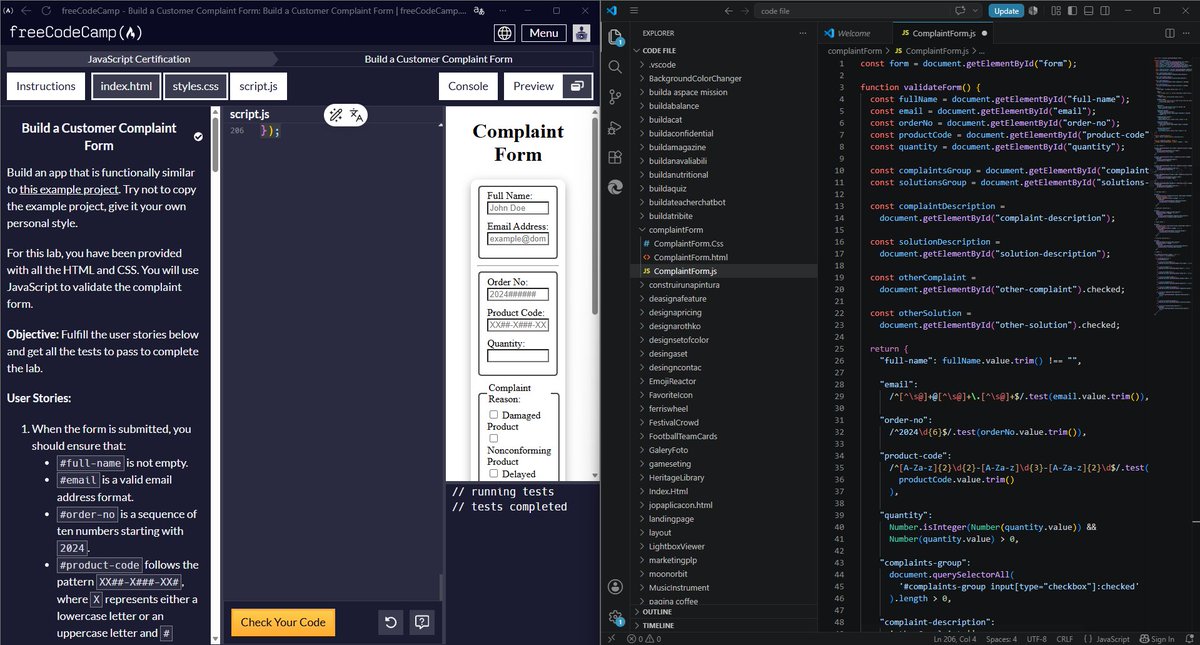The height and width of the screenshot is (645, 1200).
Task: Check the Damaged Product checkbox
Action: (x=494, y=415)
